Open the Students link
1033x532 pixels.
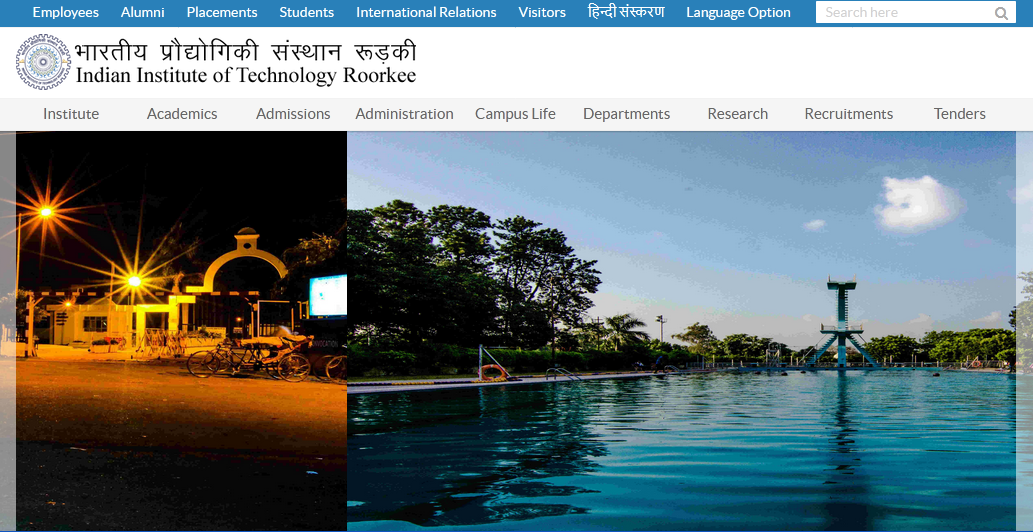click(x=307, y=13)
